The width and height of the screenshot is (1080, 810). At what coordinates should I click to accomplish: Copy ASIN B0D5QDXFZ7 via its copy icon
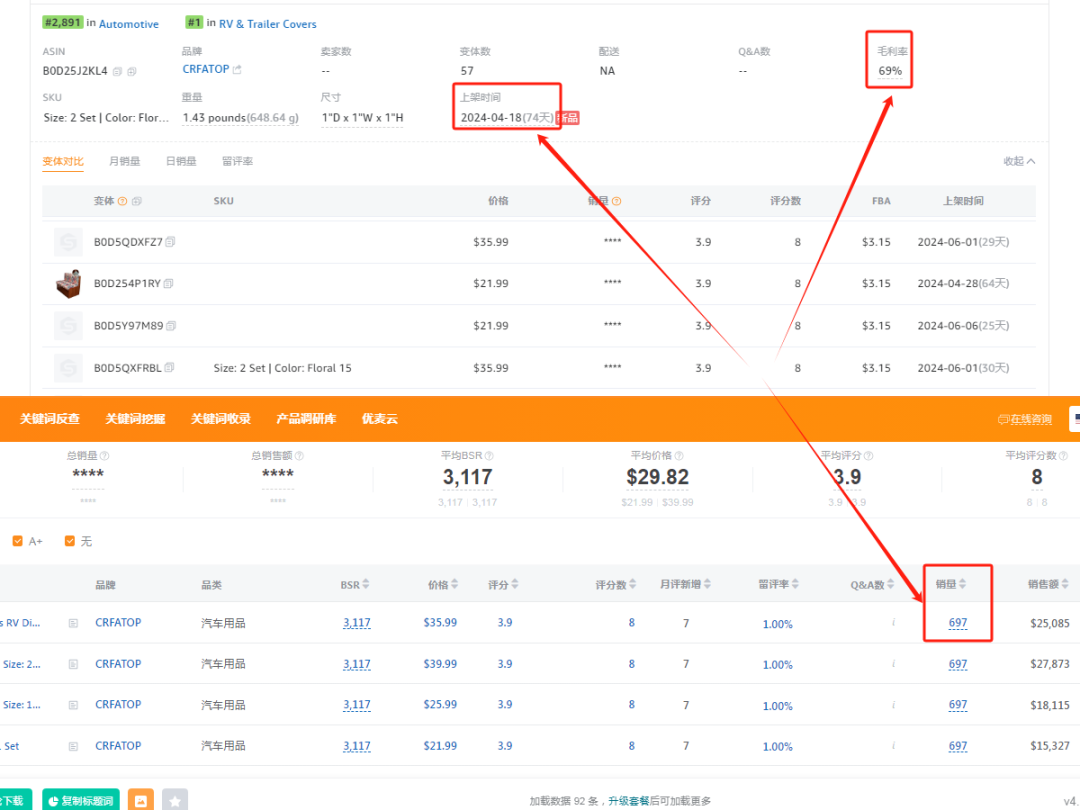170,242
